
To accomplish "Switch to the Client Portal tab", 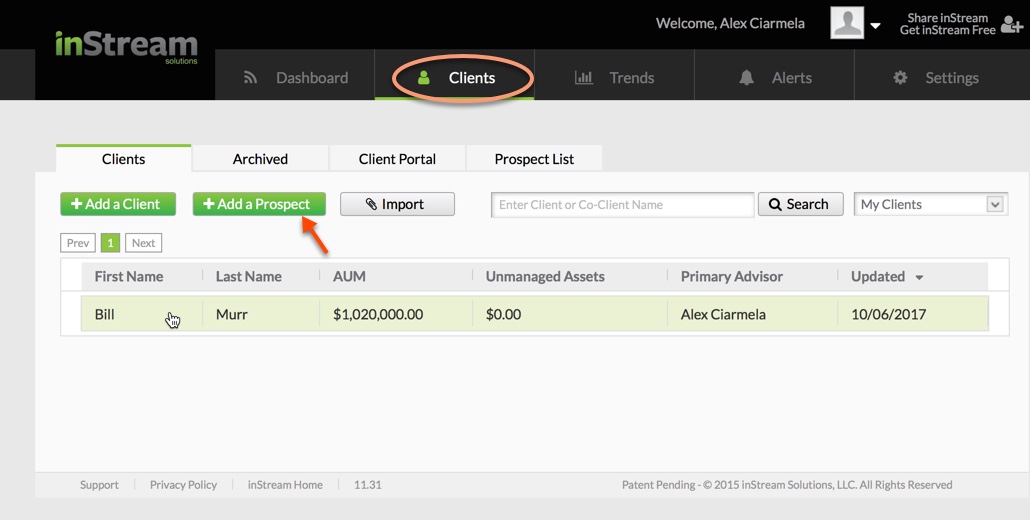I will tap(397, 159).
